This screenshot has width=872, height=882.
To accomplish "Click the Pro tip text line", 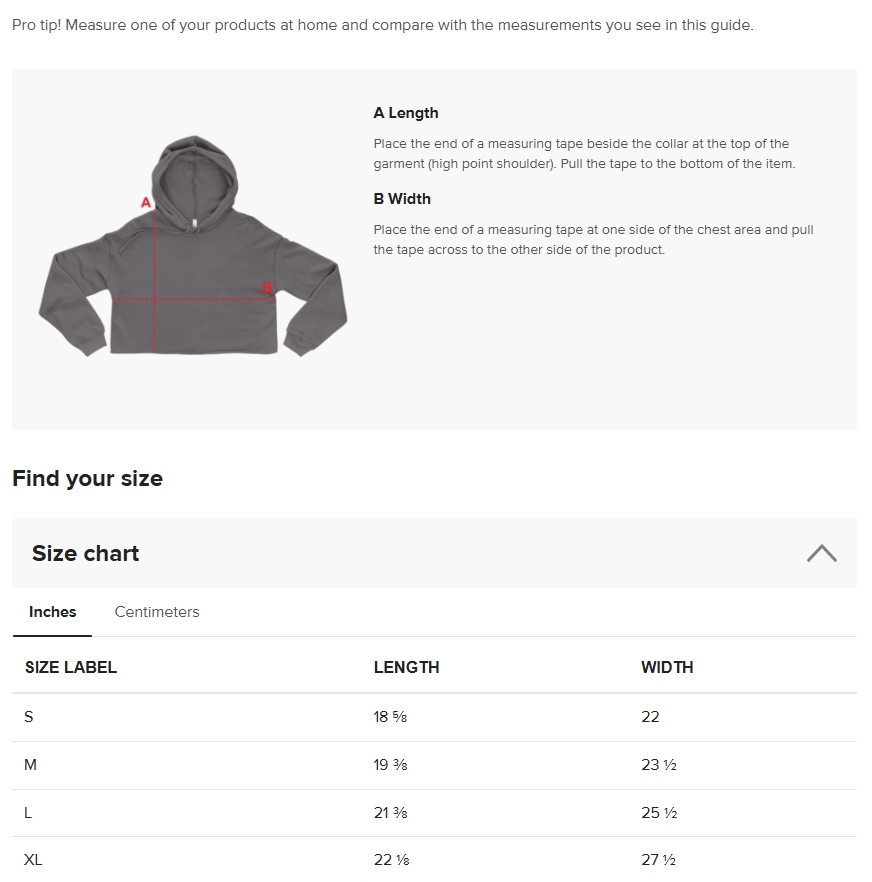I will 382,25.
